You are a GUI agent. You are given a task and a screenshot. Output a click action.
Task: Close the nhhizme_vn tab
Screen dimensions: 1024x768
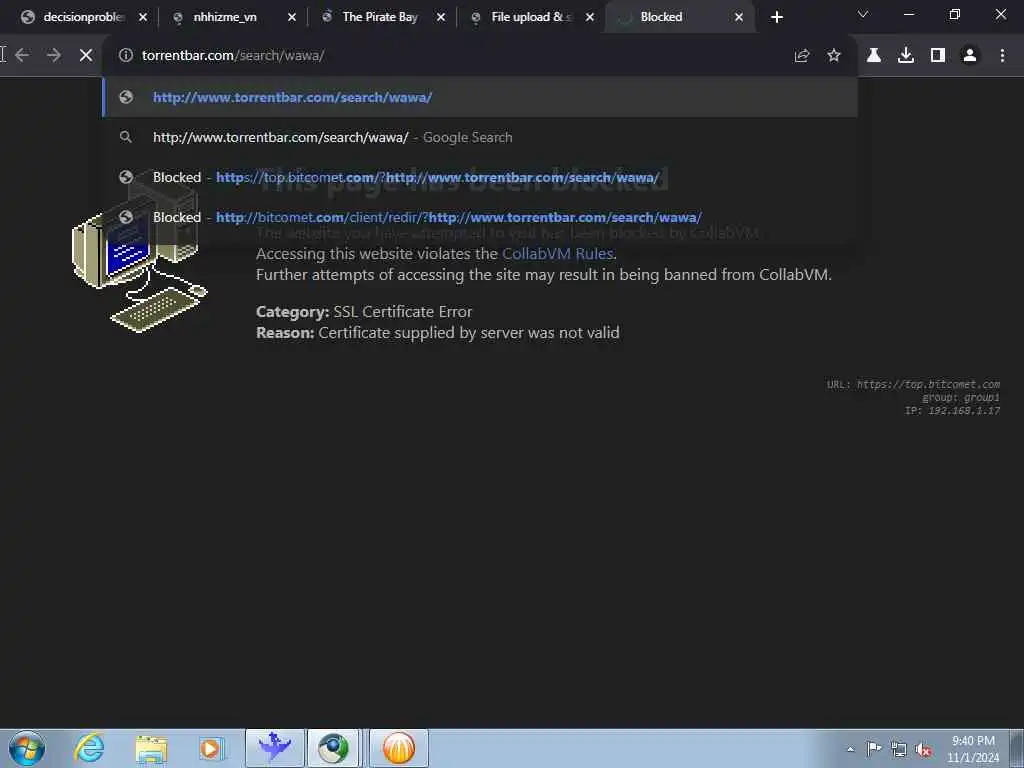point(292,18)
